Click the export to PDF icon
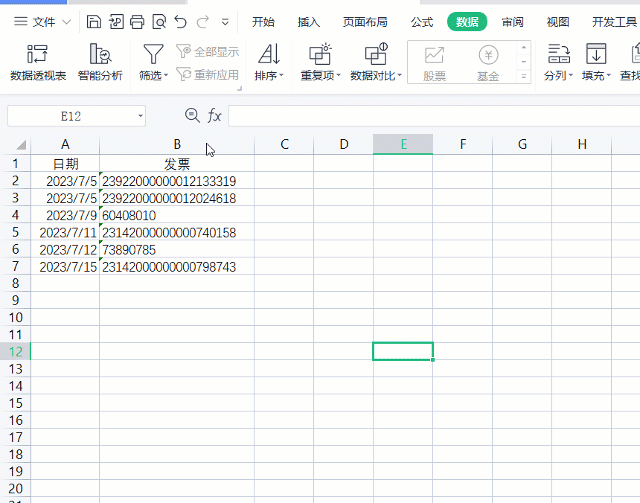 [116, 22]
